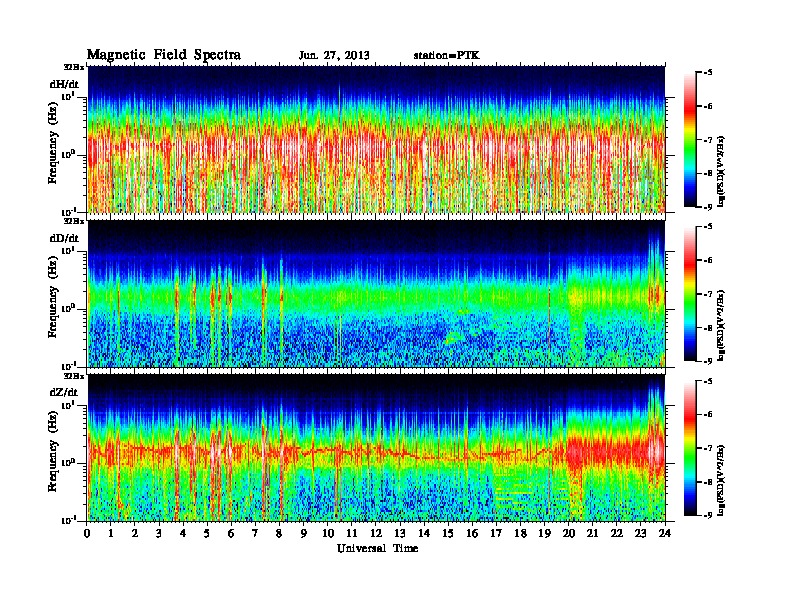Click the '-9' tick on the dZ/dt color bar
The height and width of the screenshot is (612, 792).
click(708, 515)
